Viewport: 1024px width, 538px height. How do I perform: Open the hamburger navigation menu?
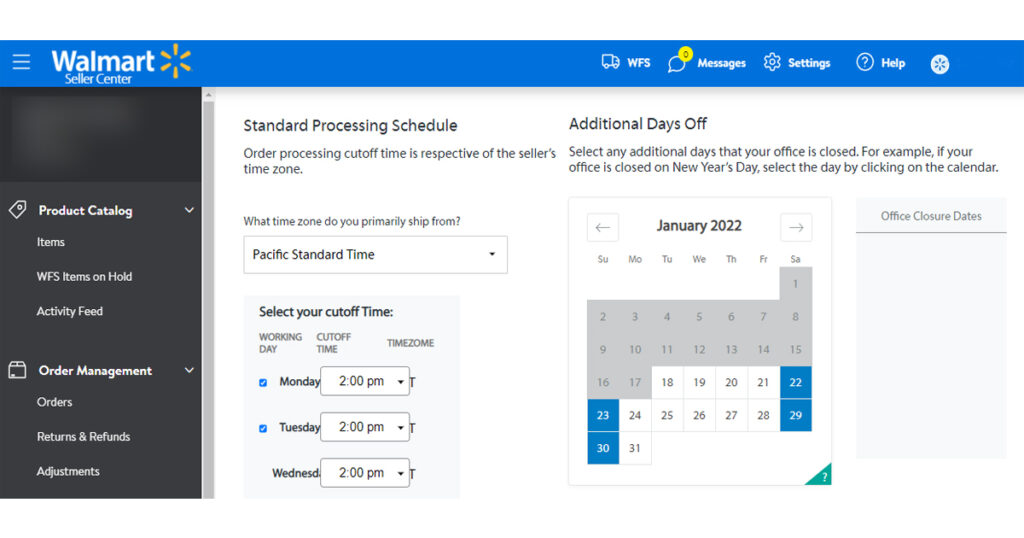[x=21, y=62]
